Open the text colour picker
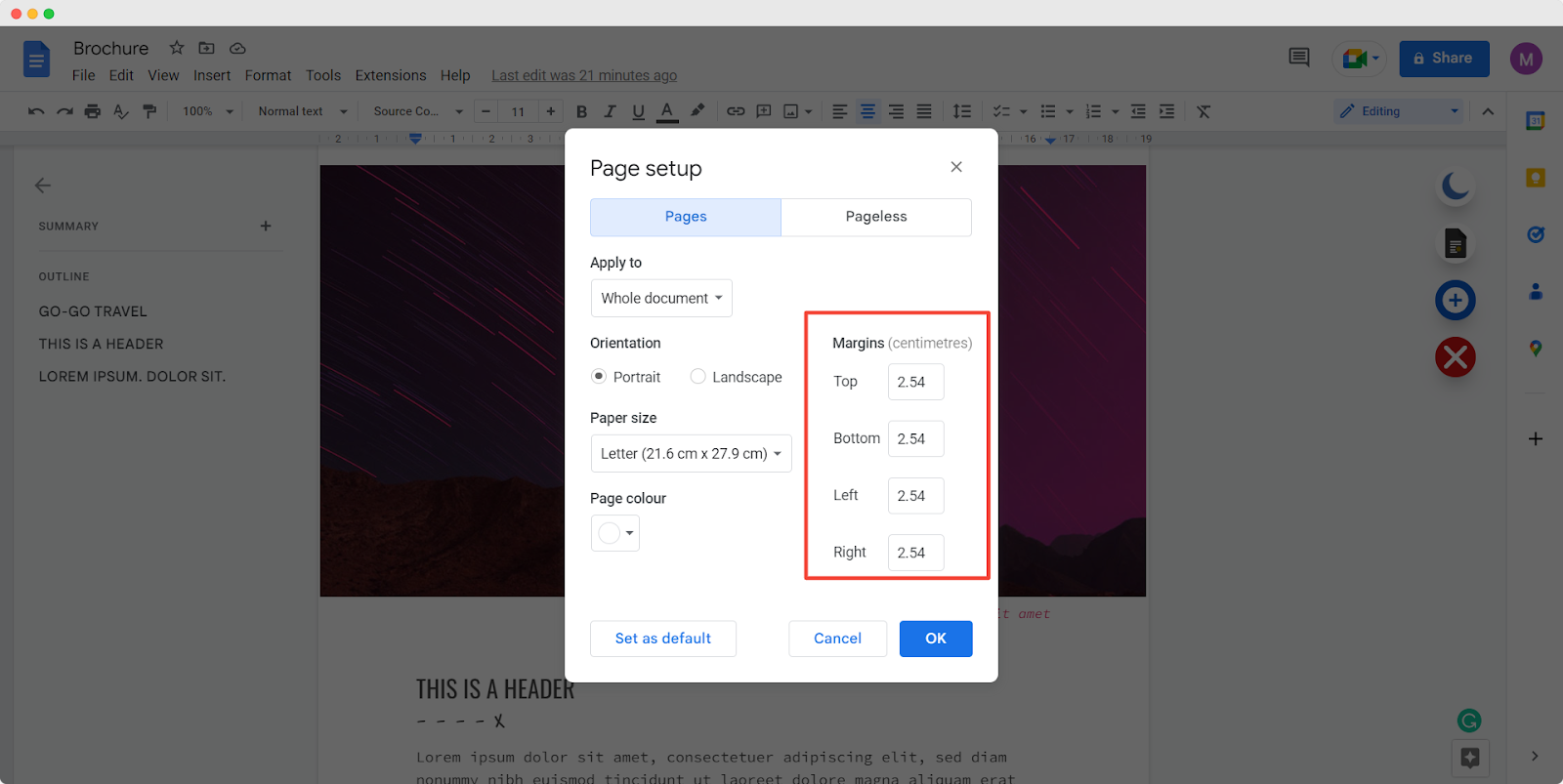The height and width of the screenshot is (784, 1563). 667,111
